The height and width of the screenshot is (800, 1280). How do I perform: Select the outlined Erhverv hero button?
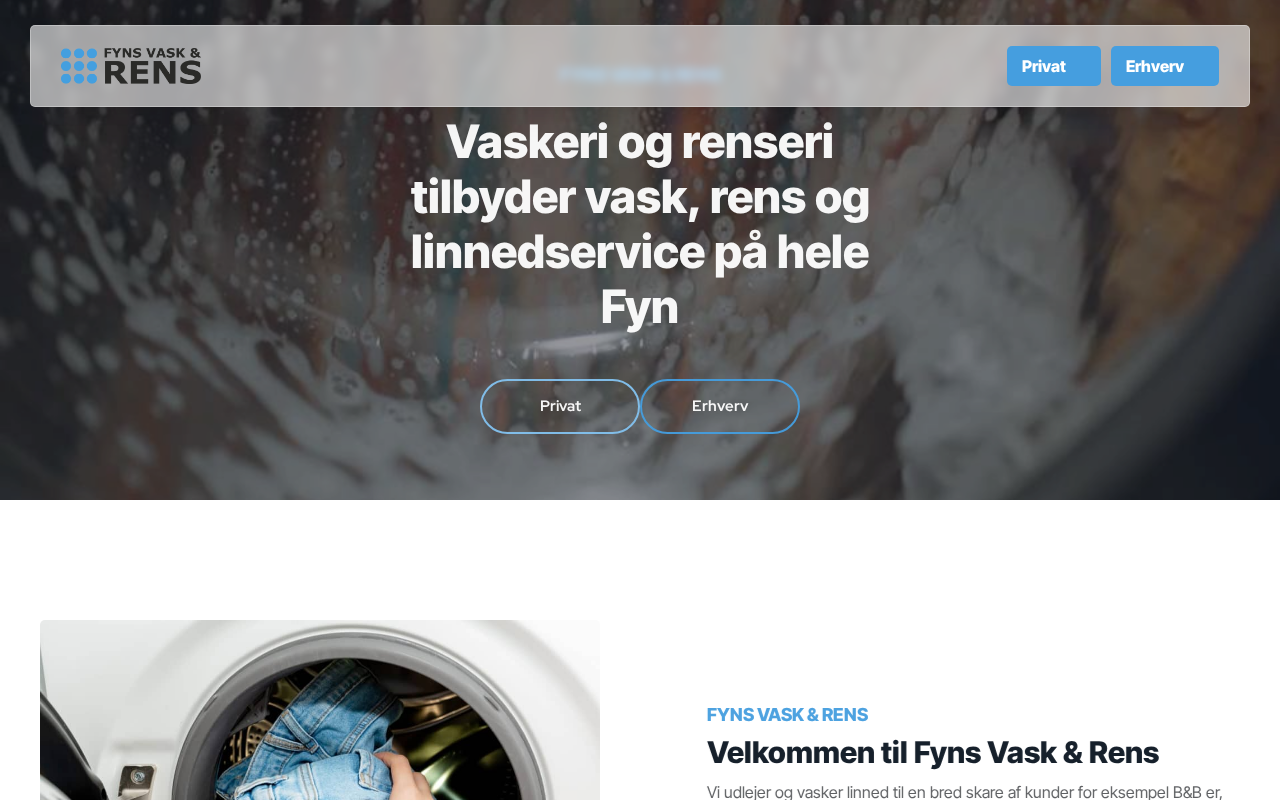[x=720, y=406]
